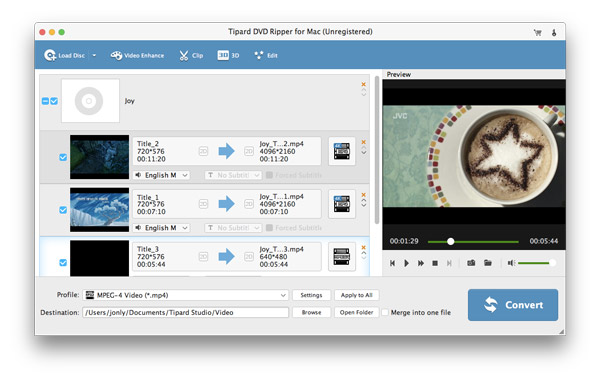Uncheck the Title_2 checkbox
Viewport: 600px width, 382px height.
pyautogui.click(x=63, y=157)
